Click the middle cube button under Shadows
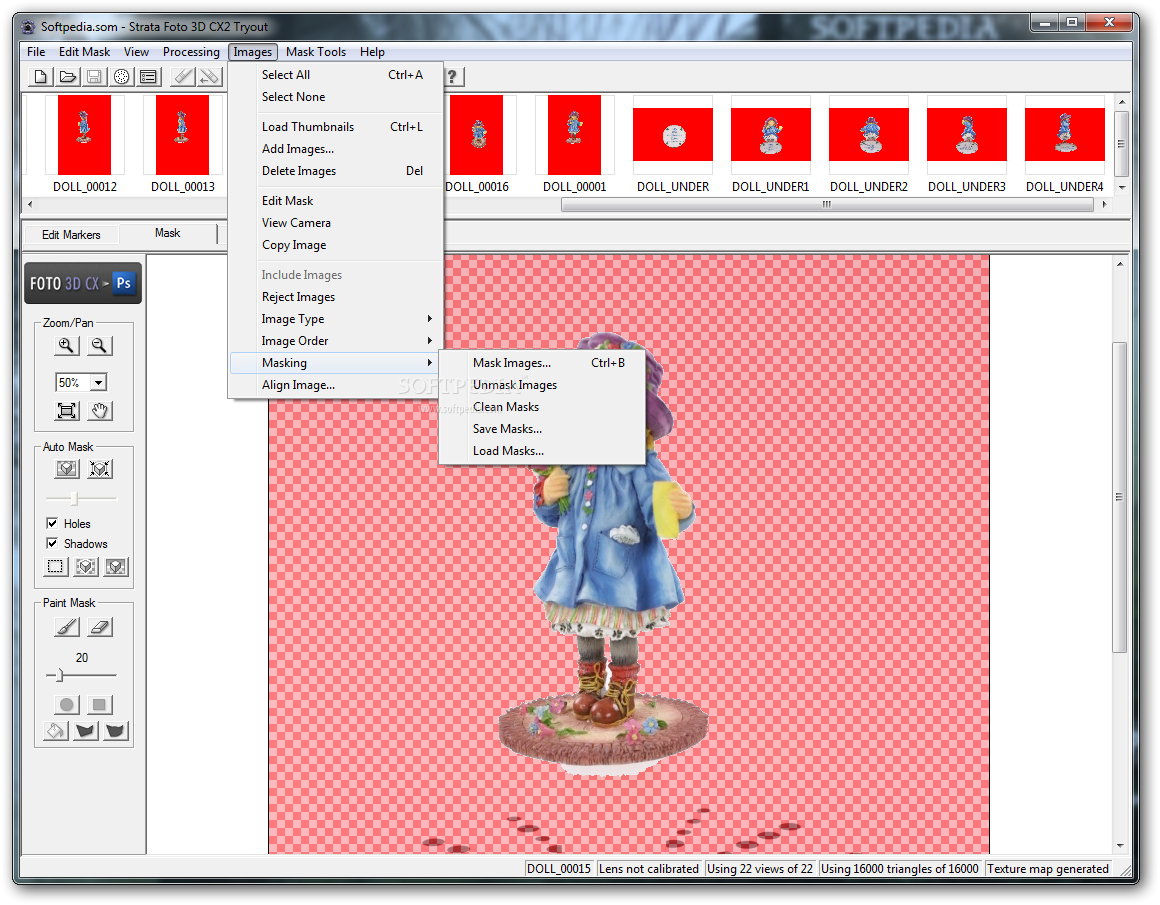 (86, 567)
